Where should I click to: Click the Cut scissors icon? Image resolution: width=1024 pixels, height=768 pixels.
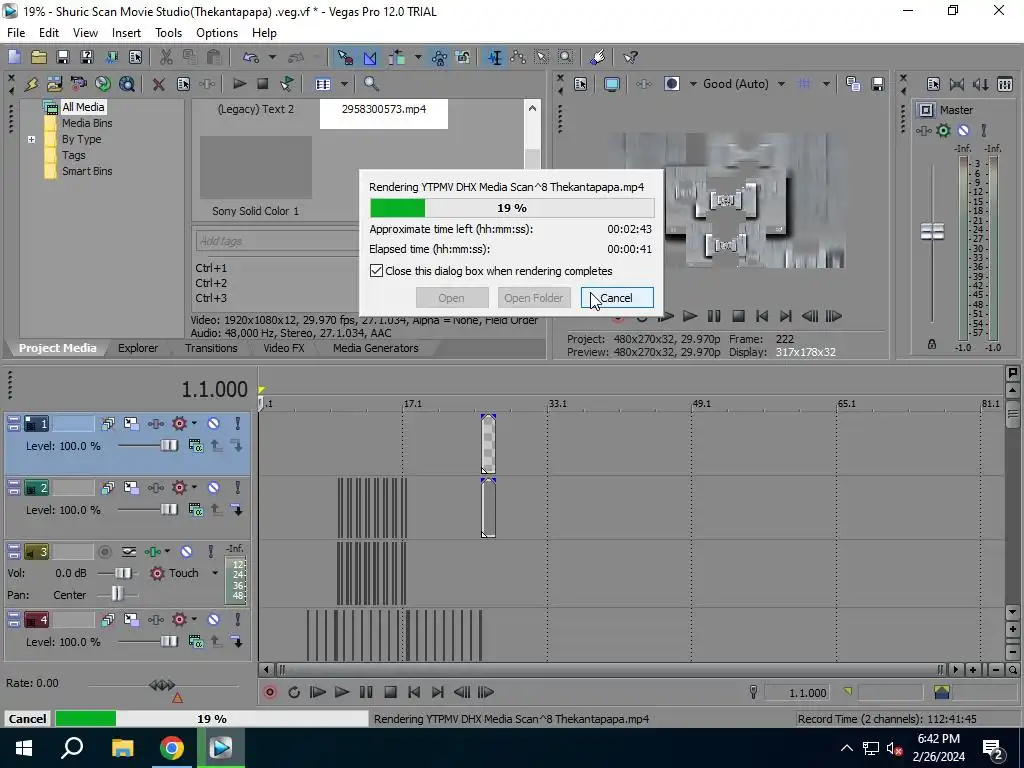[166, 57]
